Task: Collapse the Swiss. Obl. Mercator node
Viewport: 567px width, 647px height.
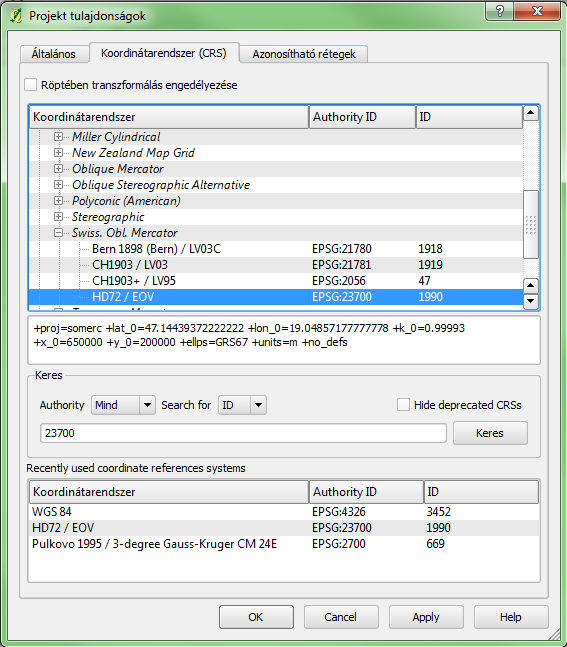Action: click(59, 233)
